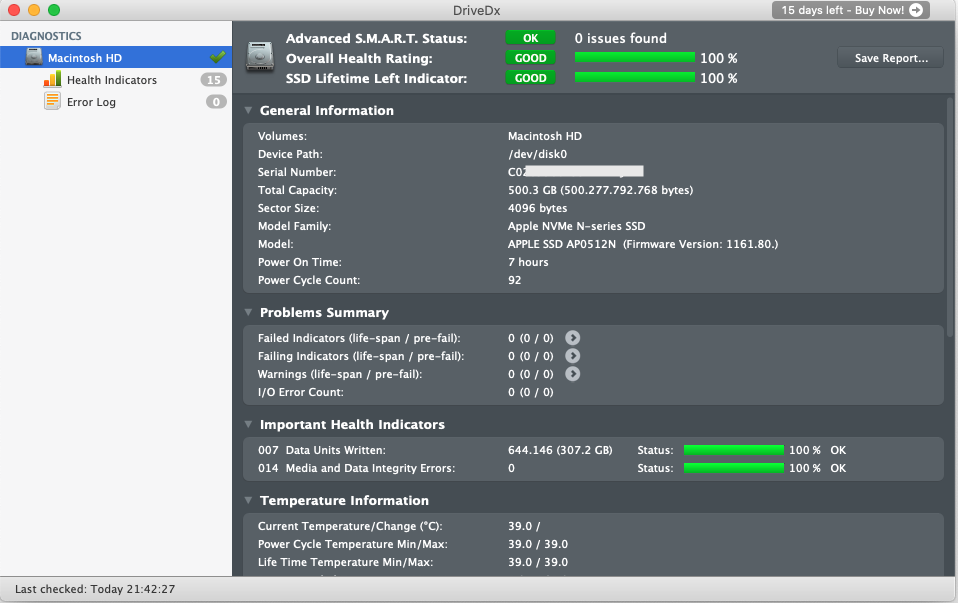Collapse the Temperature Information section
Viewport: 958px width, 603px height.
click(x=248, y=500)
